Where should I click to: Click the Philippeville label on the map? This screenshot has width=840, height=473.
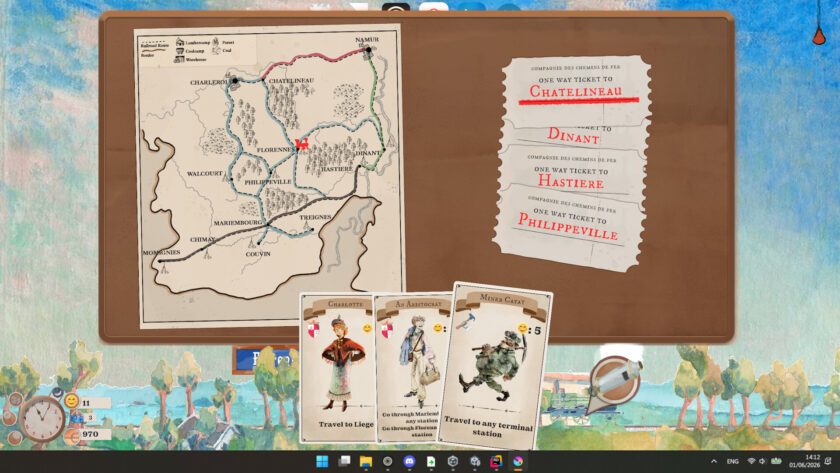(x=268, y=182)
